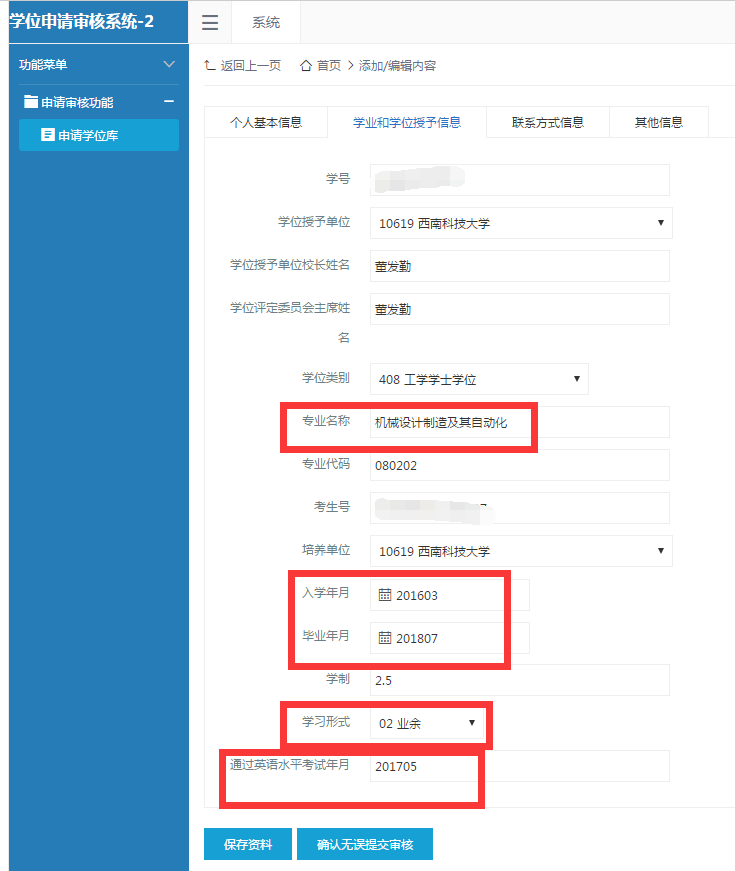Open the 学习形式 dropdown

pyautogui.click(x=428, y=723)
